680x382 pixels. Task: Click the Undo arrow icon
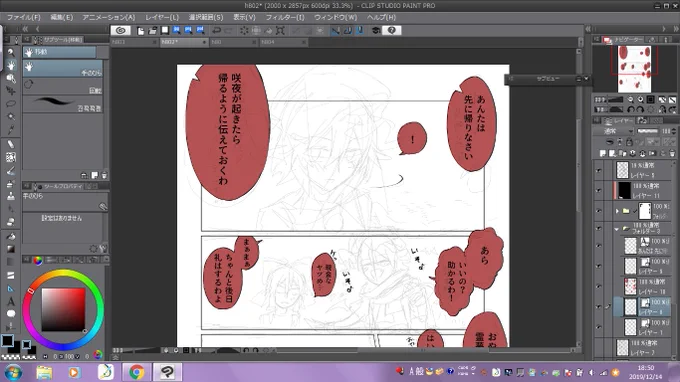216,30
